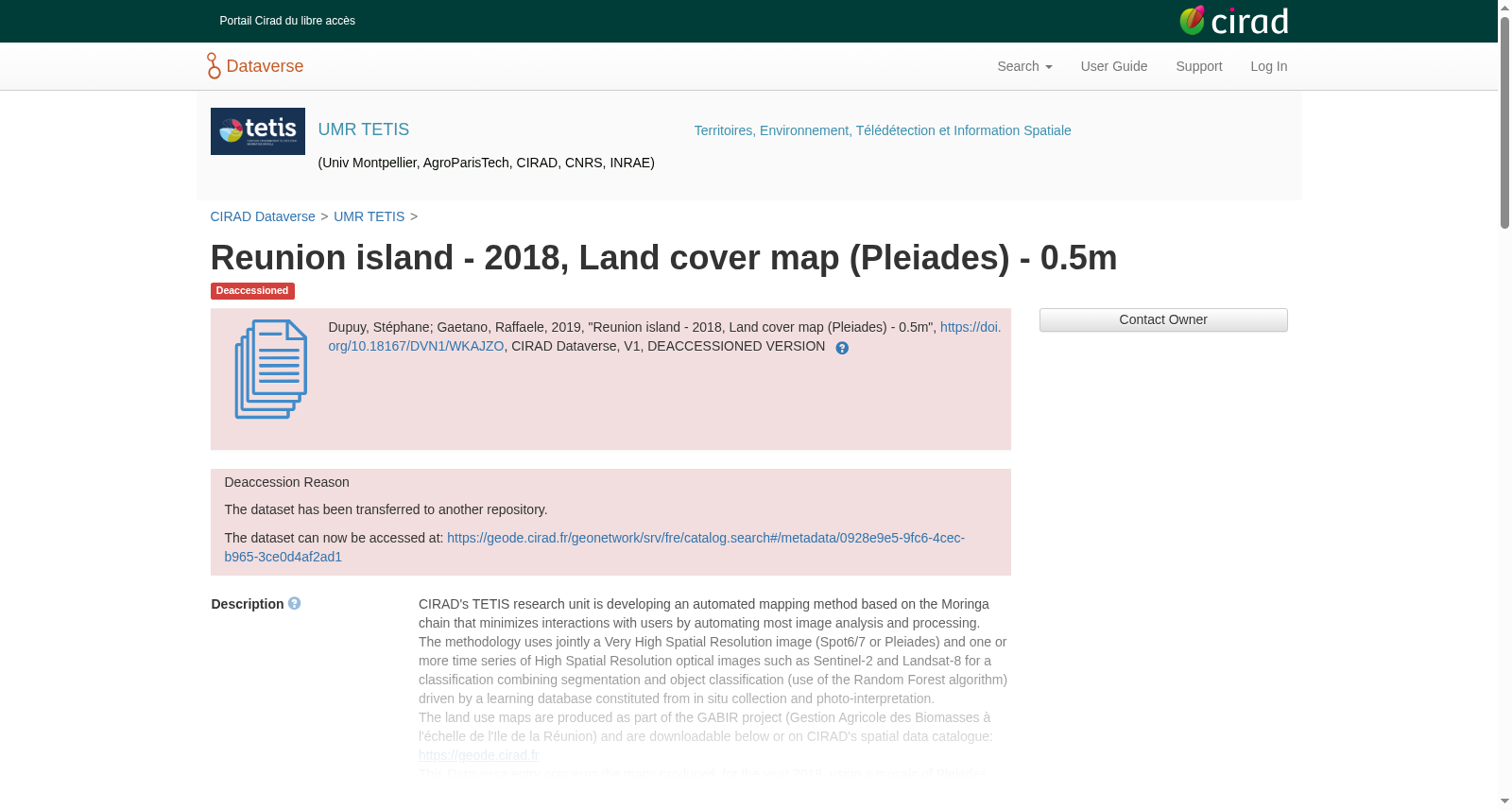
Task: Open the Search dropdown menu
Action: (1024, 66)
